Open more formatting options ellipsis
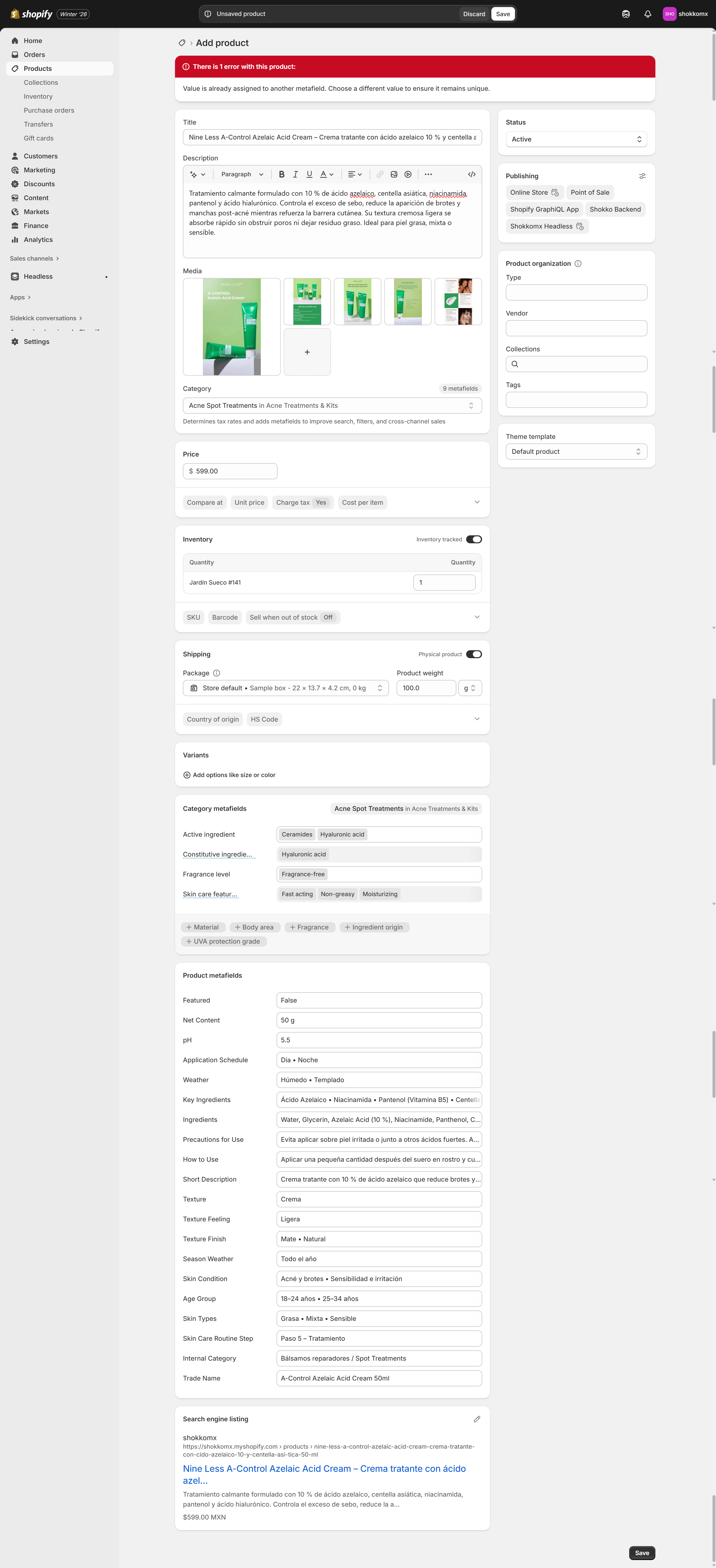The width and height of the screenshot is (716, 1568). click(x=428, y=175)
